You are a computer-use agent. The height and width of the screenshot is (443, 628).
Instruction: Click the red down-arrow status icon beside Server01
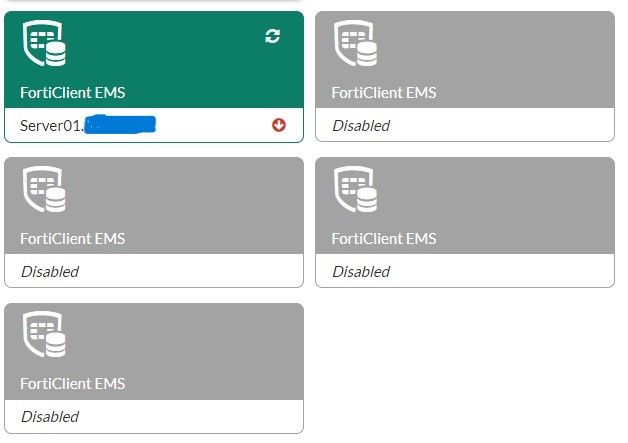(279, 125)
